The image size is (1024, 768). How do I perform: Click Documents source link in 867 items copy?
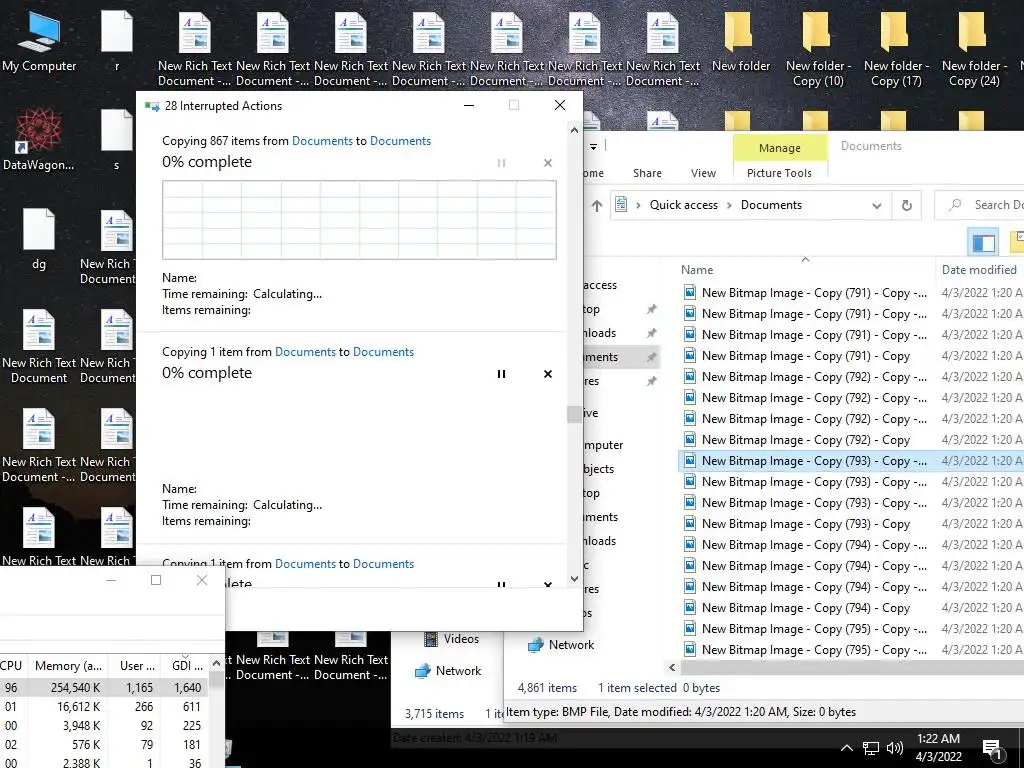click(322, 141)
